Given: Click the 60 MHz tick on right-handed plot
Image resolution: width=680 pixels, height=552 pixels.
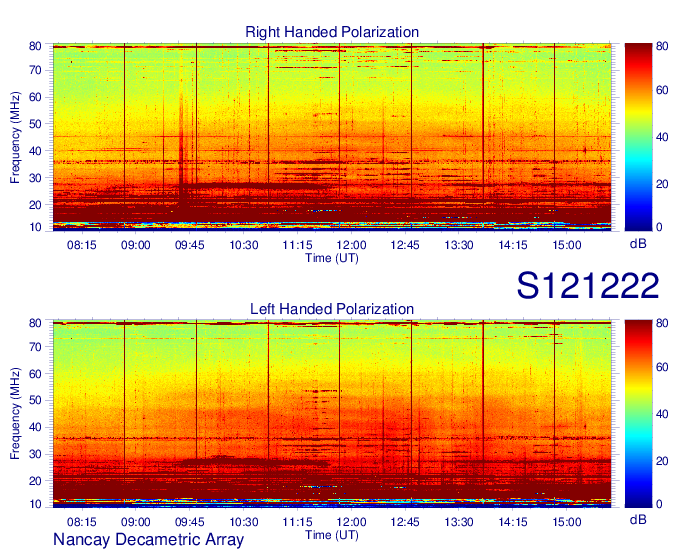Looking at the screenshot, I should click(x=35, y=97).
